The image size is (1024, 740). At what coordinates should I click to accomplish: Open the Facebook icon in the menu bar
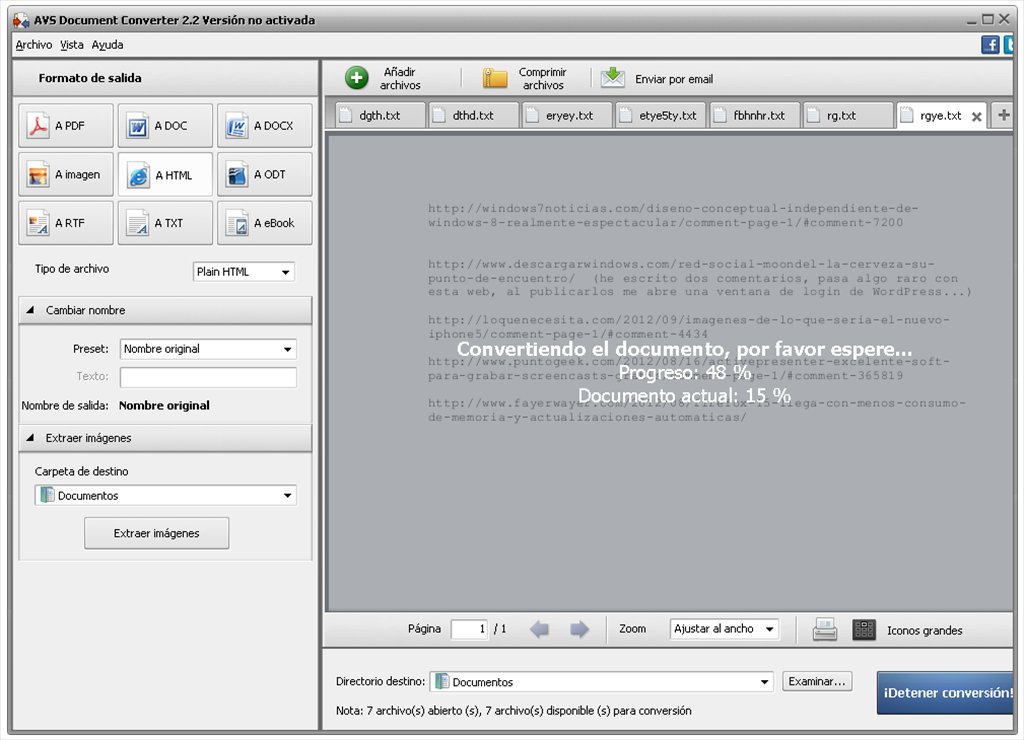pos(990,44)
